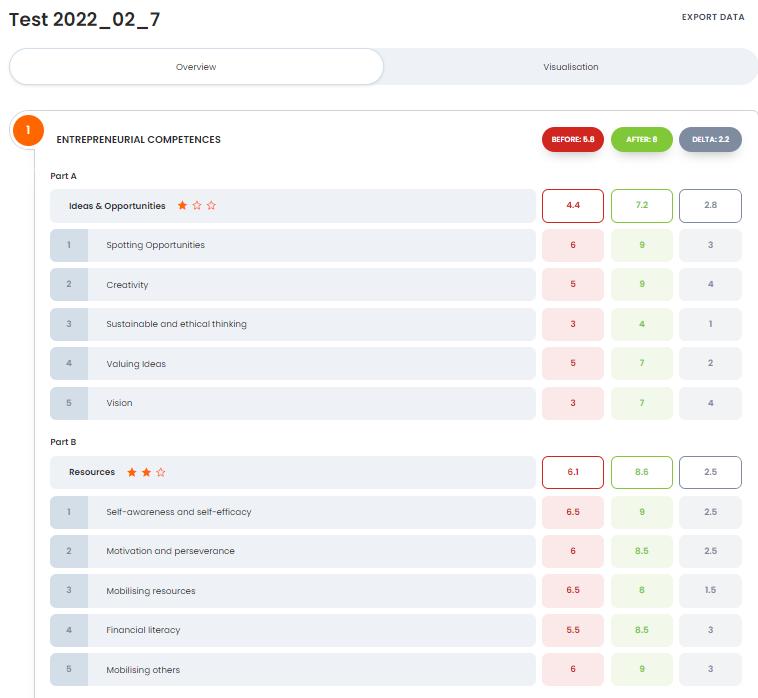This screenshot has height=698, width=758.
Task: Click Resources delta value 2.5
Action: [710, 472]
